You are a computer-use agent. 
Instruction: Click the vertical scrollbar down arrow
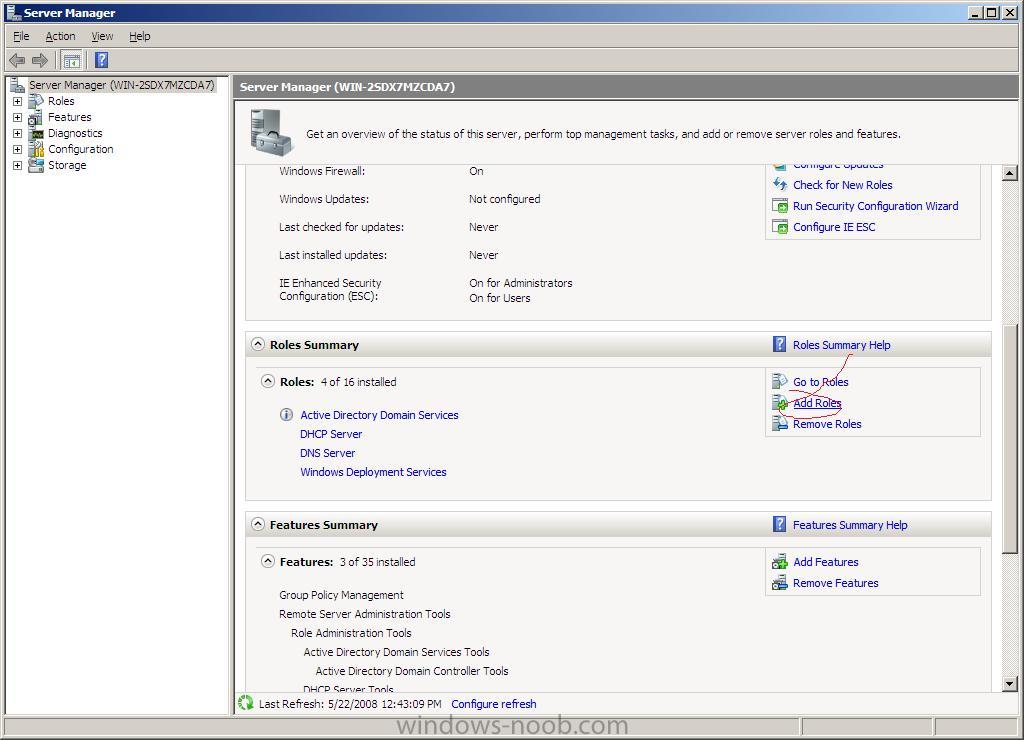tap(1010, 683)
